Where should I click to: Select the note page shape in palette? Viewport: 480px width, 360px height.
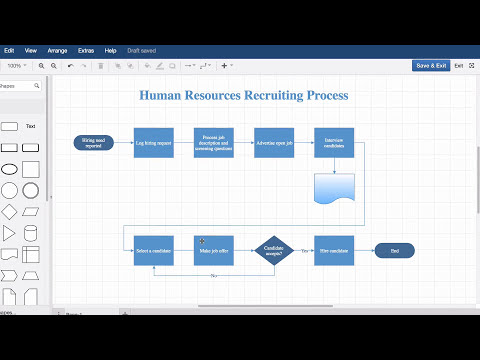click(9, 297)
